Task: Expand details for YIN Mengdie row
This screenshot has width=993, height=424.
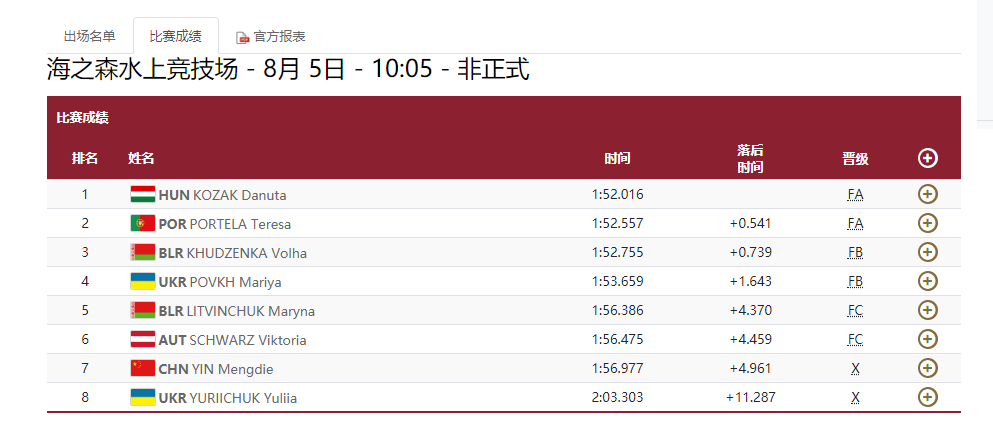Action: 927,368
